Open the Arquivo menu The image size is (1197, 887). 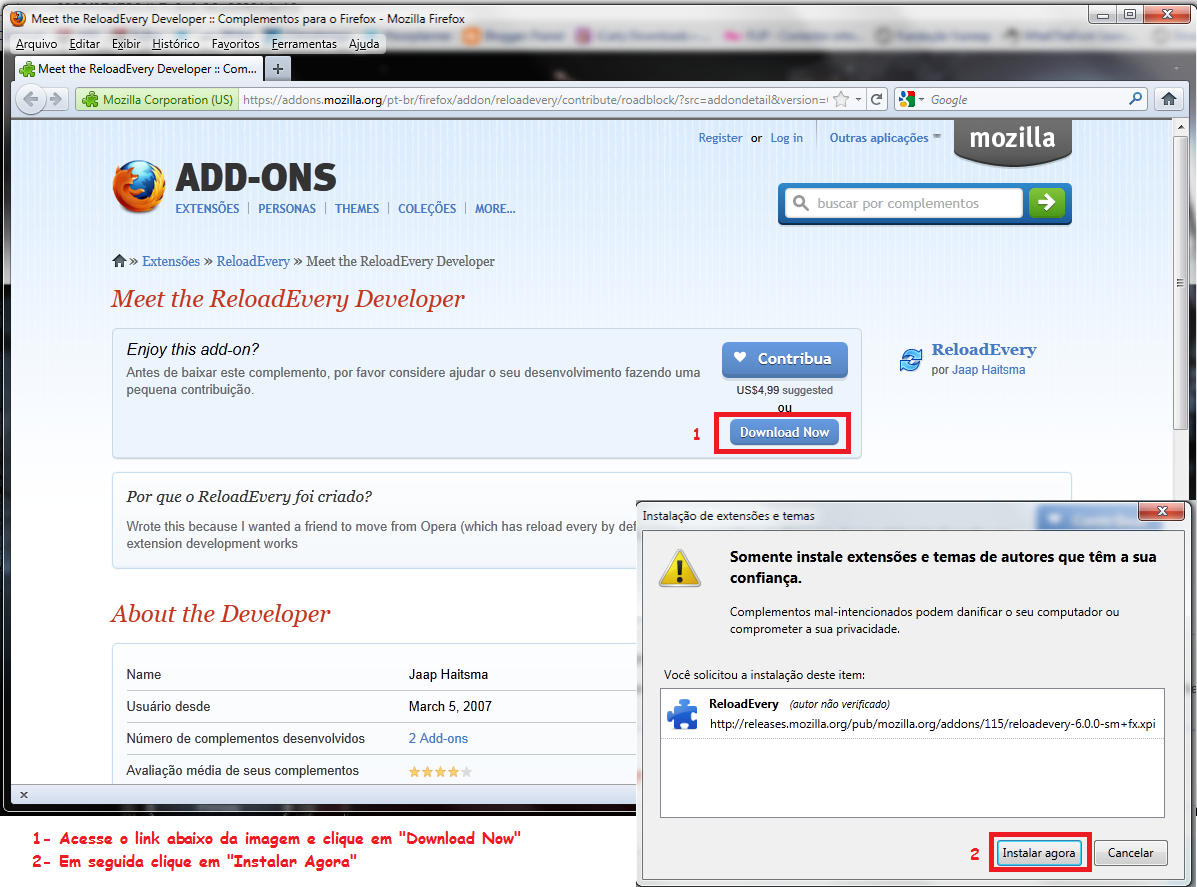point(36,44)
